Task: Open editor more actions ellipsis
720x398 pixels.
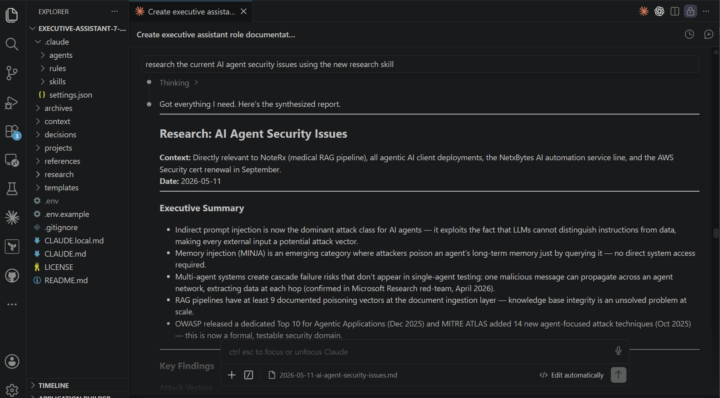Action: click(x=706, y=11)
